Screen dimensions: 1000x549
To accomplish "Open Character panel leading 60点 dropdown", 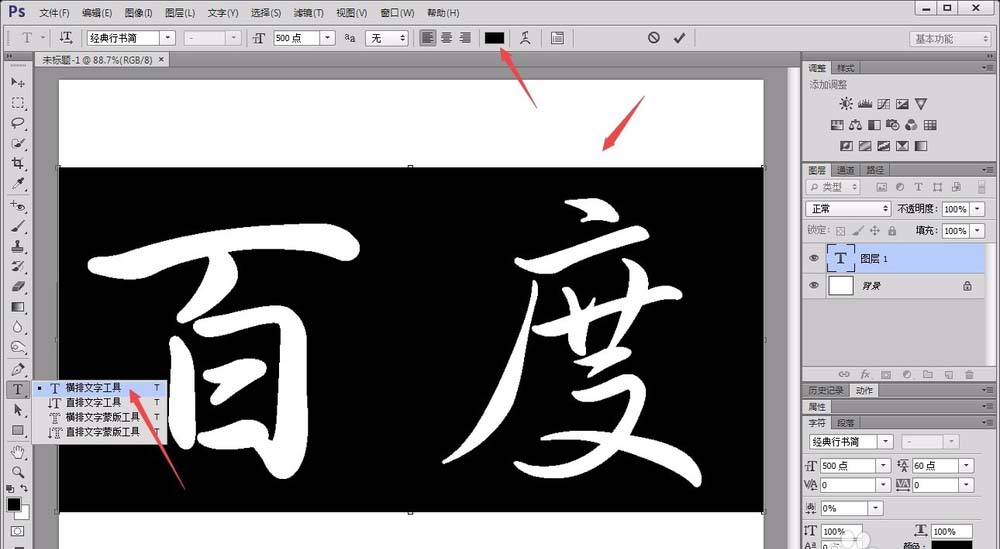I will [x=966, y=465].
